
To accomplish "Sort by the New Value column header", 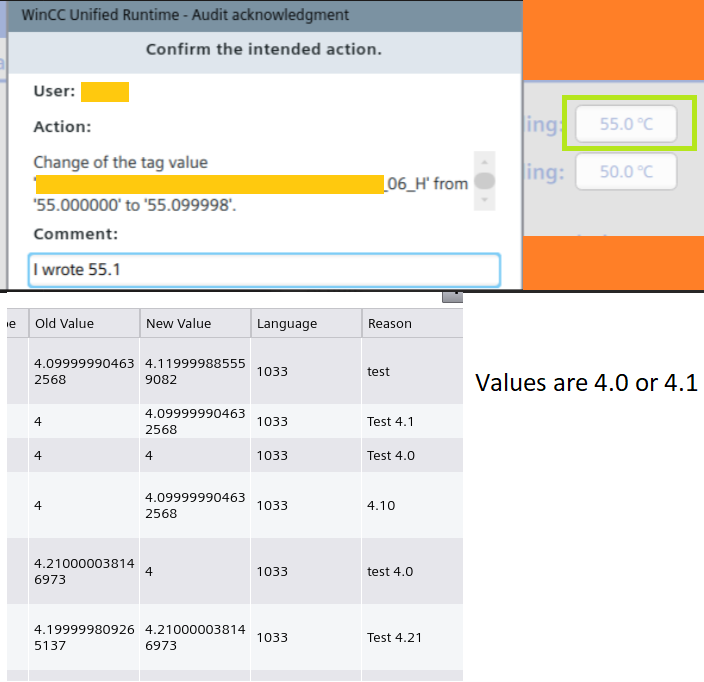I will 195,323.
